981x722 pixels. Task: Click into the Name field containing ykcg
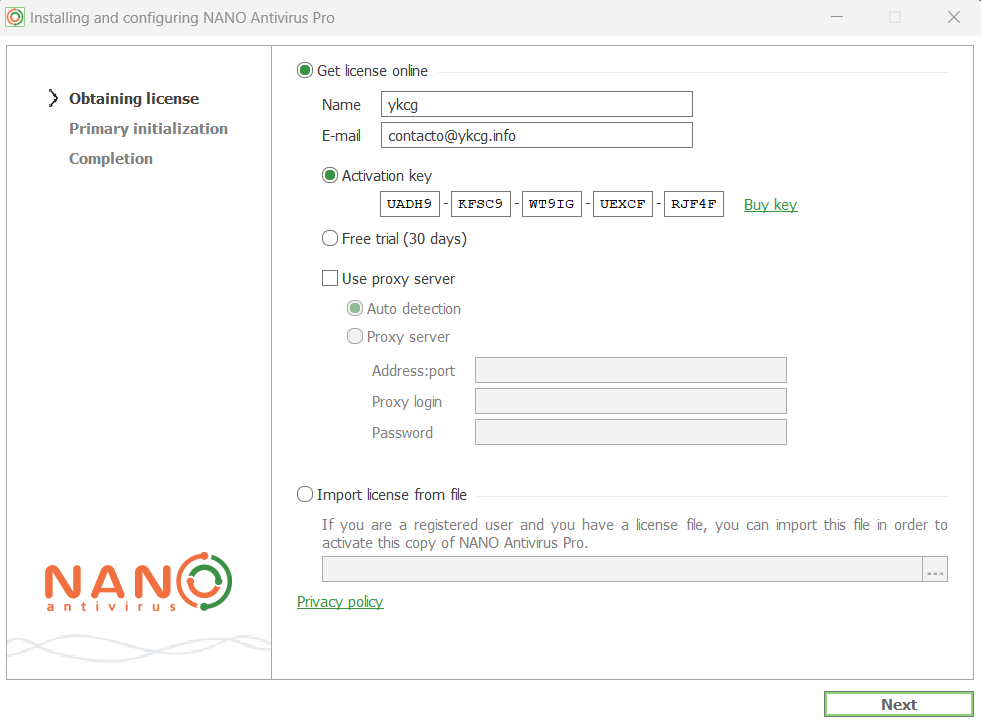tap(536, 104)
